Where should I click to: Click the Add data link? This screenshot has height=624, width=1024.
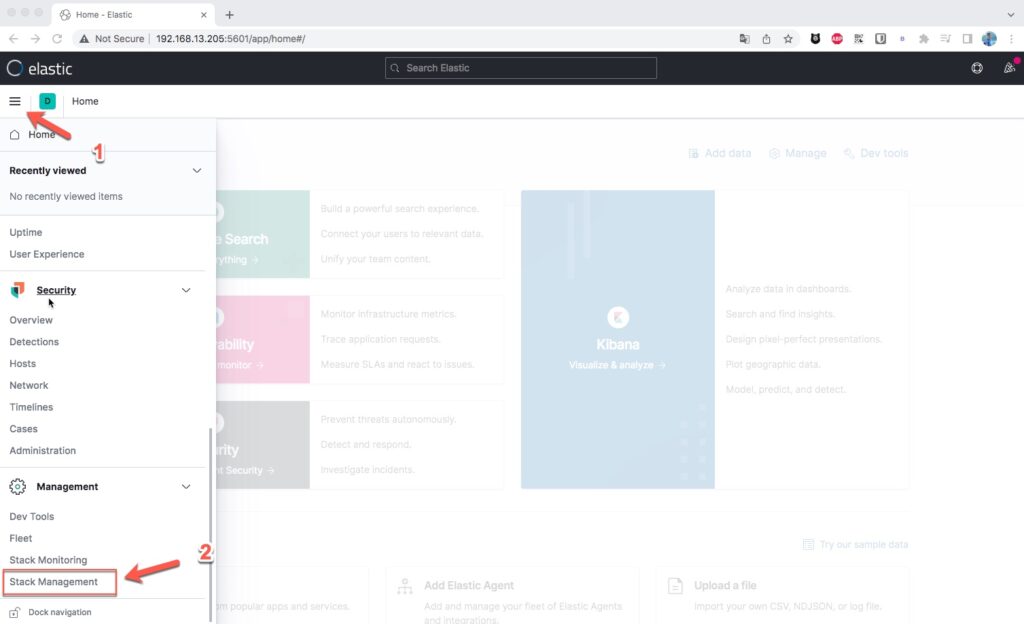tap(720, 153)
